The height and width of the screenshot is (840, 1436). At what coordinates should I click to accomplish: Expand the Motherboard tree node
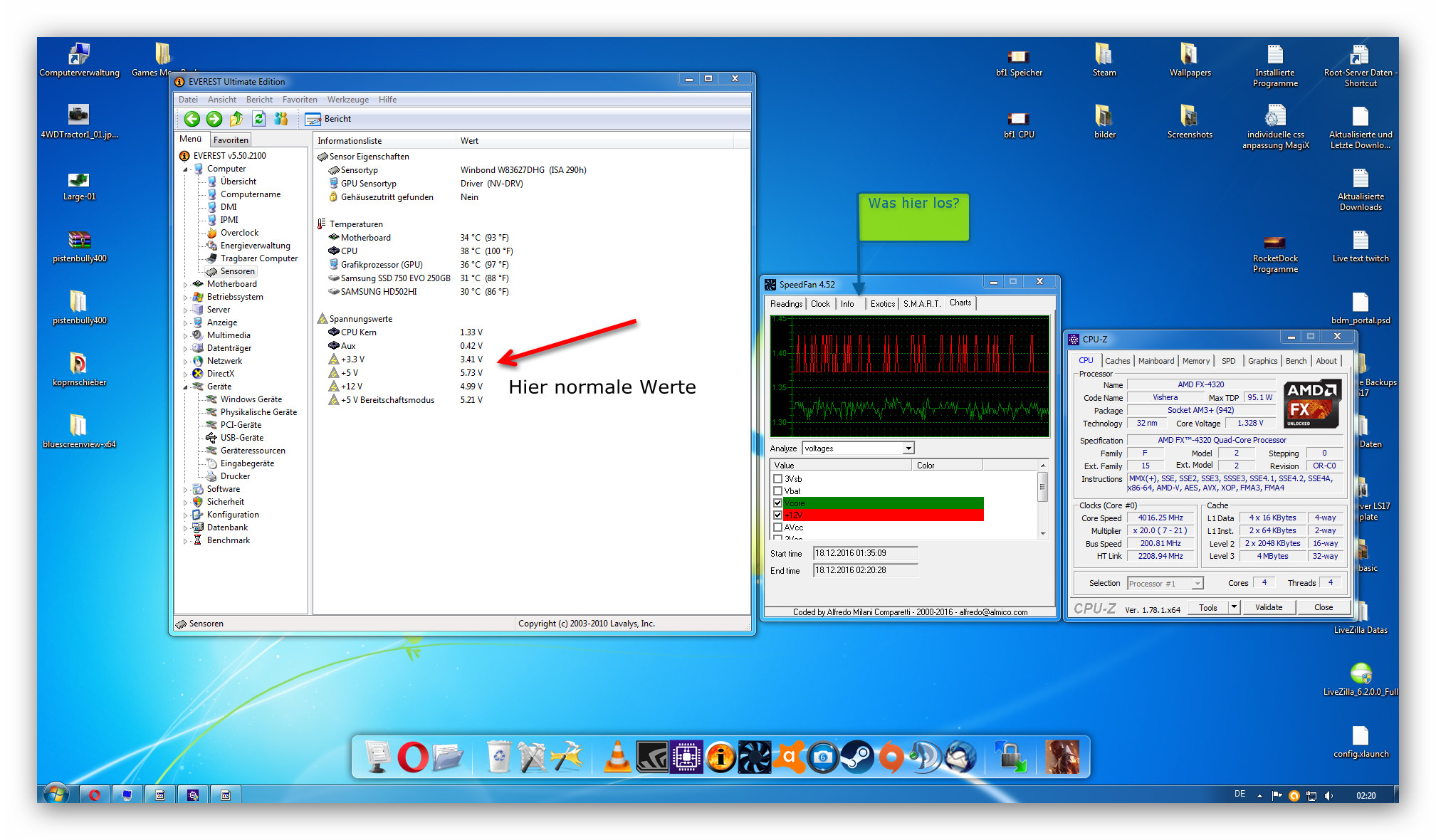[x=186, y=285]
